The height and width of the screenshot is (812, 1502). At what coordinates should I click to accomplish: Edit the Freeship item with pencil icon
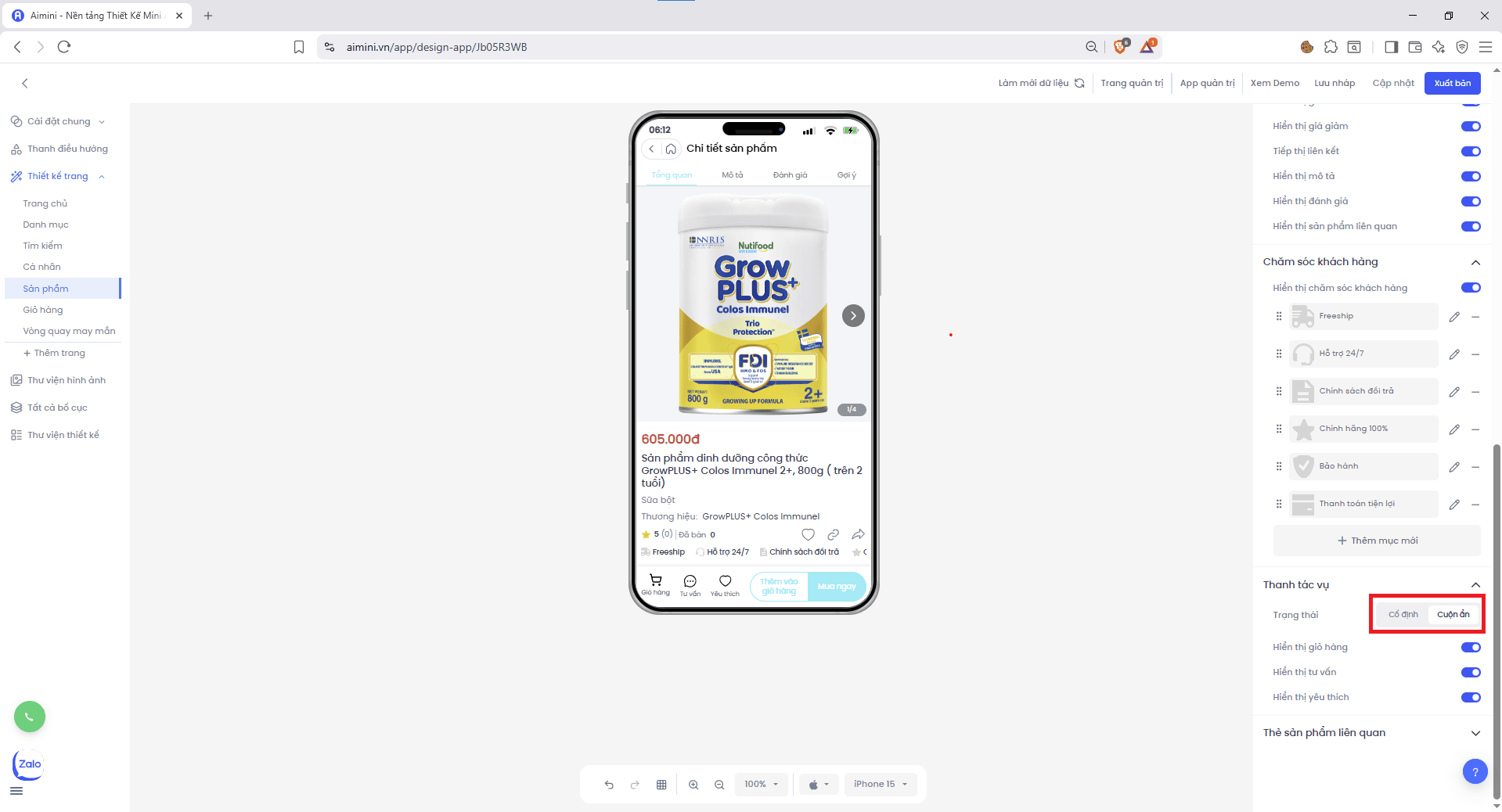coord(1453,317)
